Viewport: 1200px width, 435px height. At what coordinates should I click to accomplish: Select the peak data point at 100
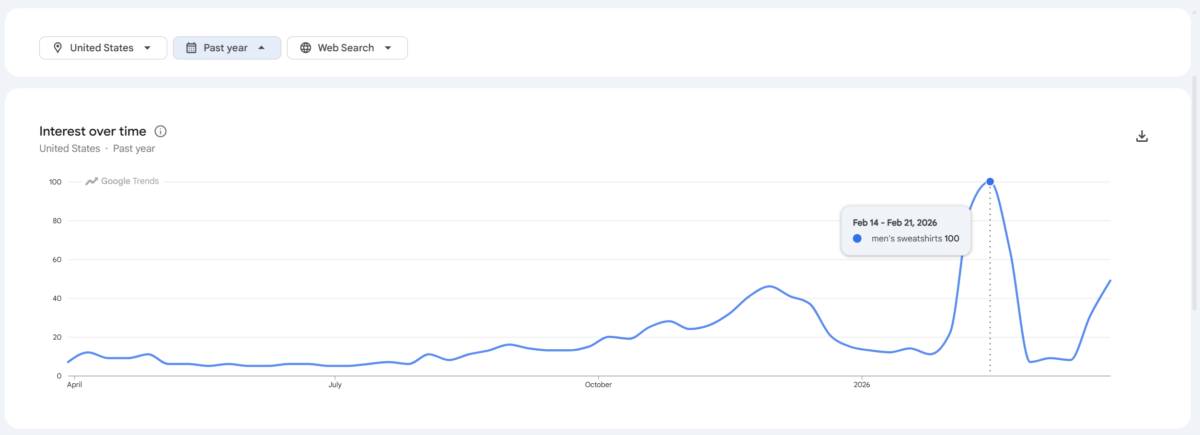[x=990, y=181]
